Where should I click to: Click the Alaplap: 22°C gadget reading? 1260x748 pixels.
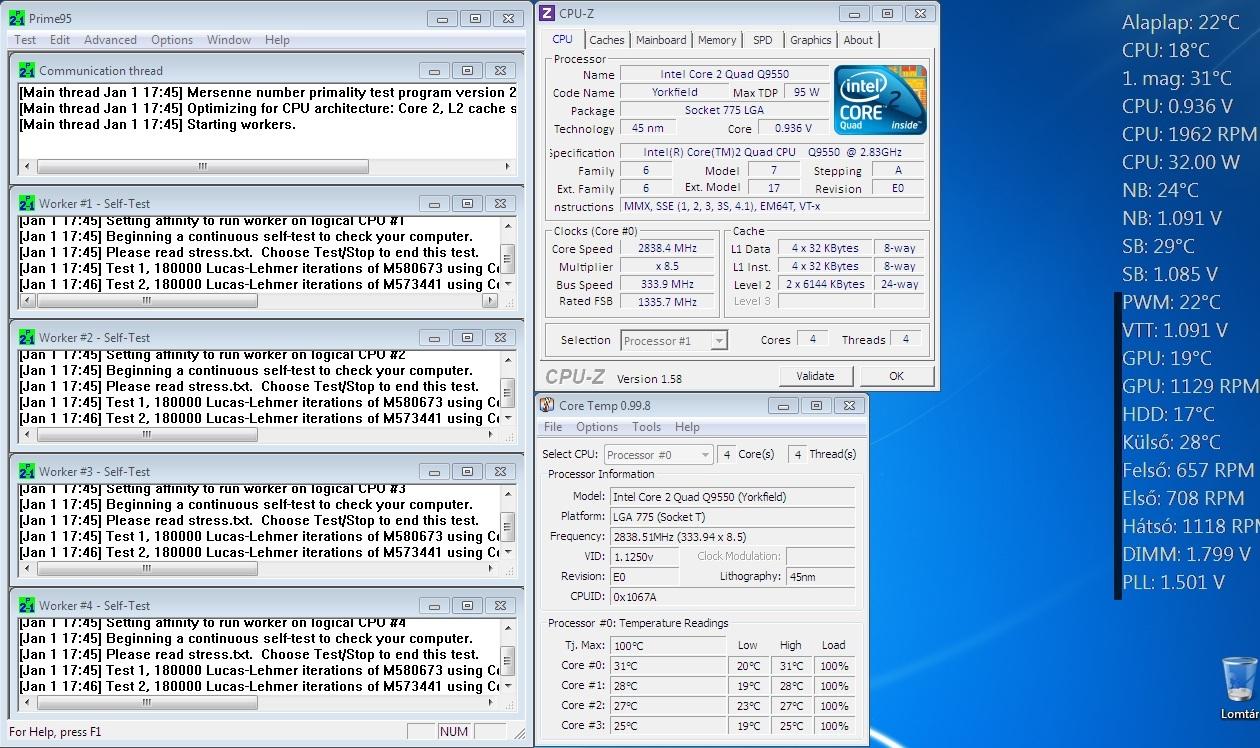1181,22
